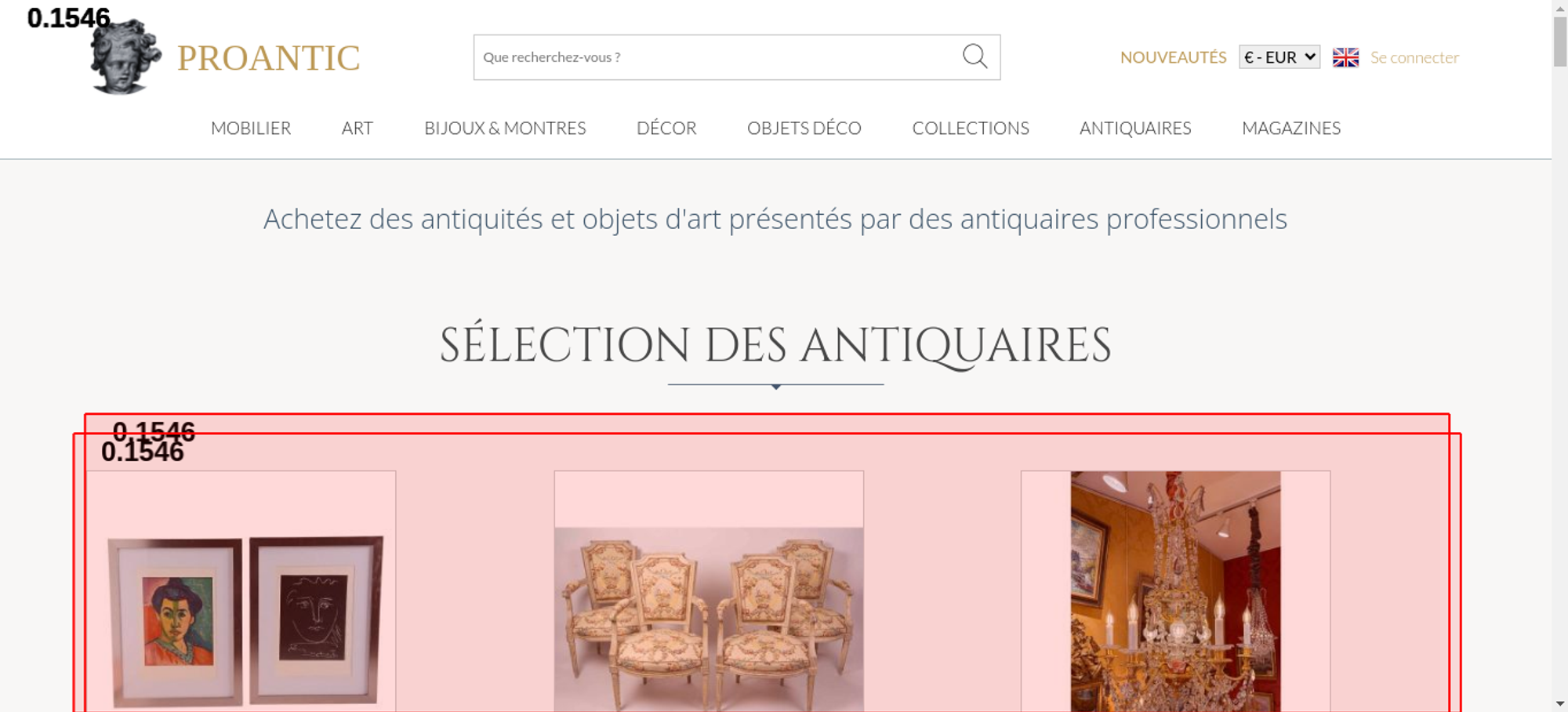Click the Se connecter link
1568x712 pixels.
click(1414, 57)
